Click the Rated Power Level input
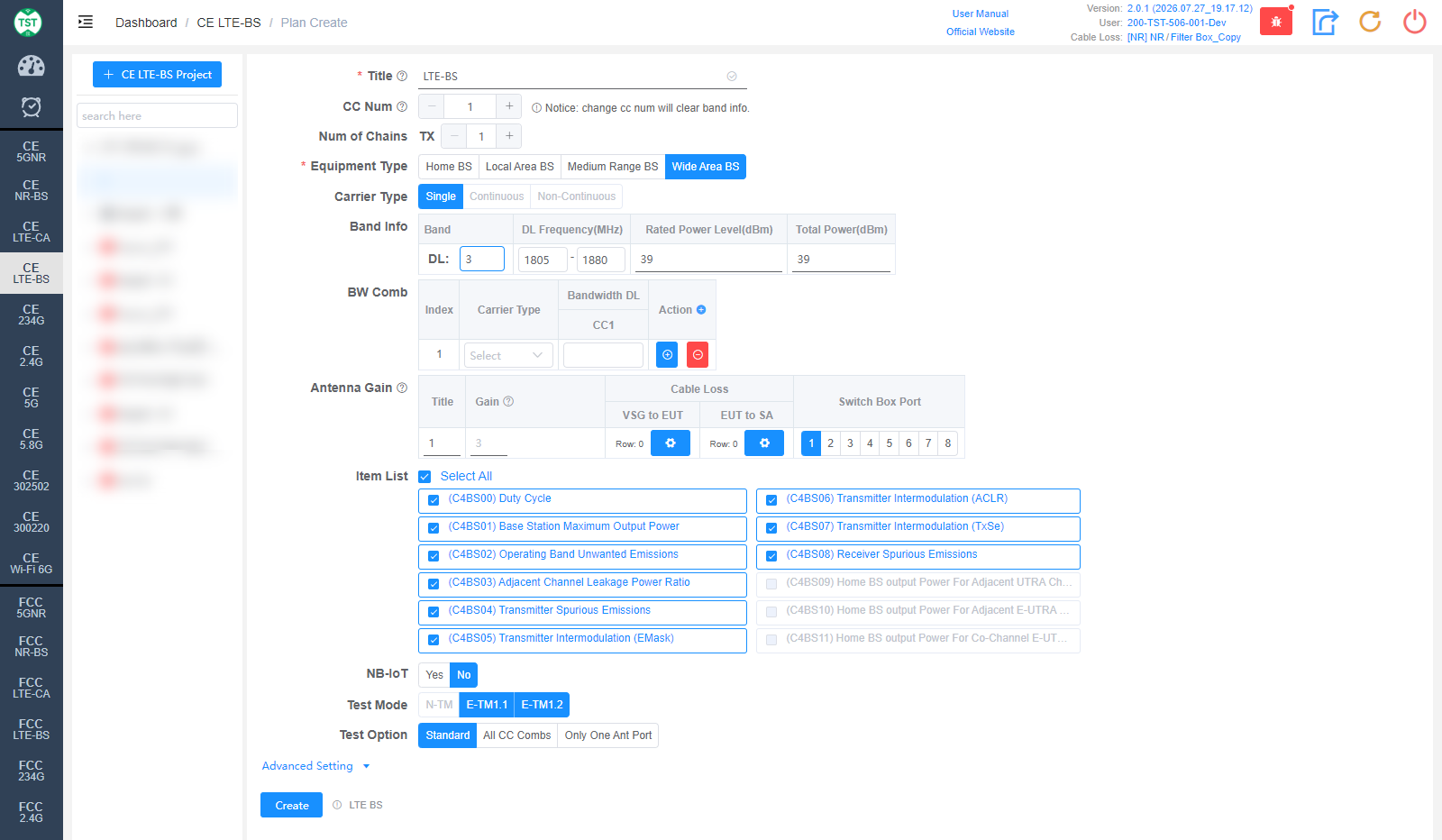 [709, 259]
